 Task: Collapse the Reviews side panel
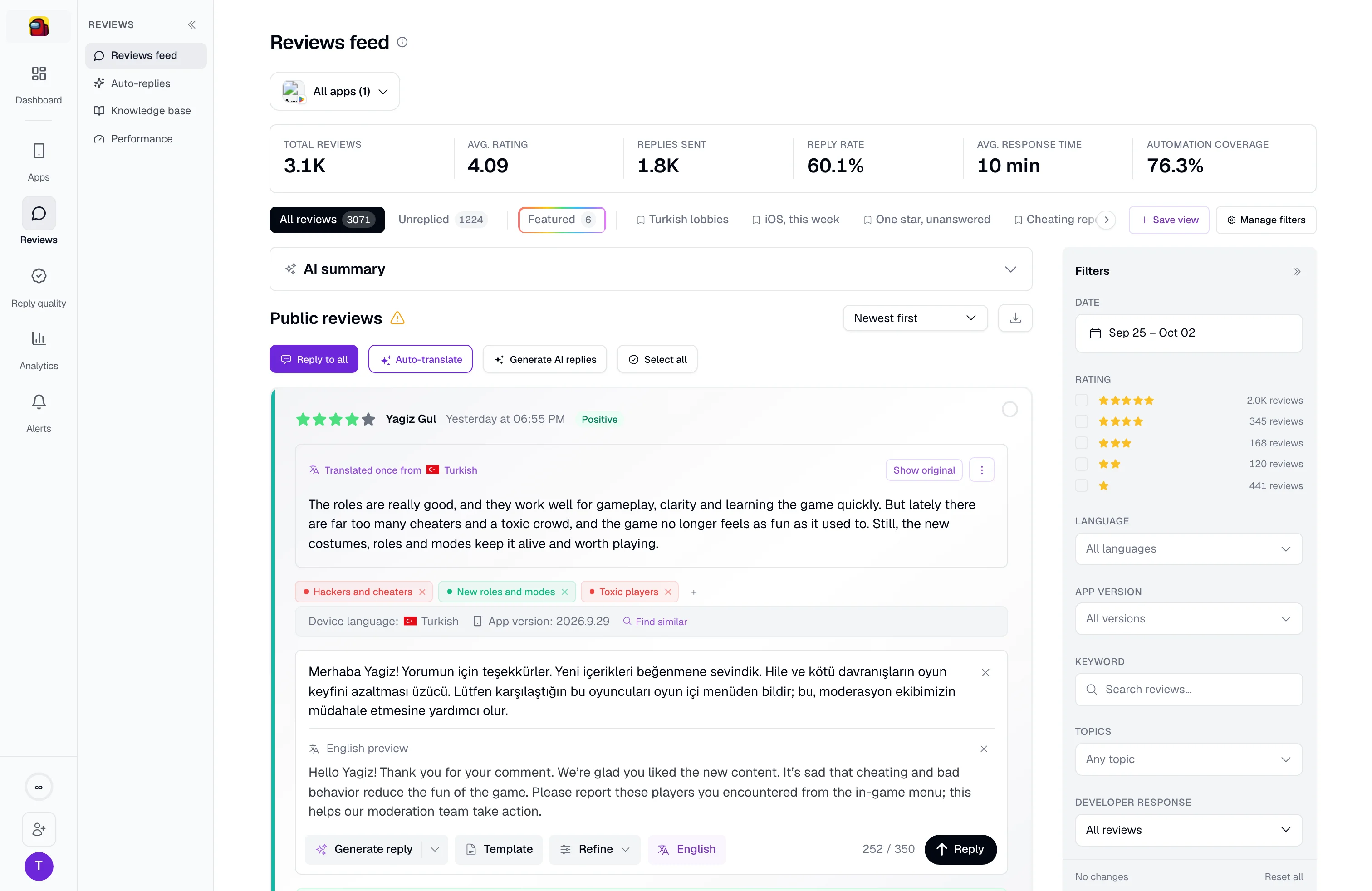(x=192, y=25)
